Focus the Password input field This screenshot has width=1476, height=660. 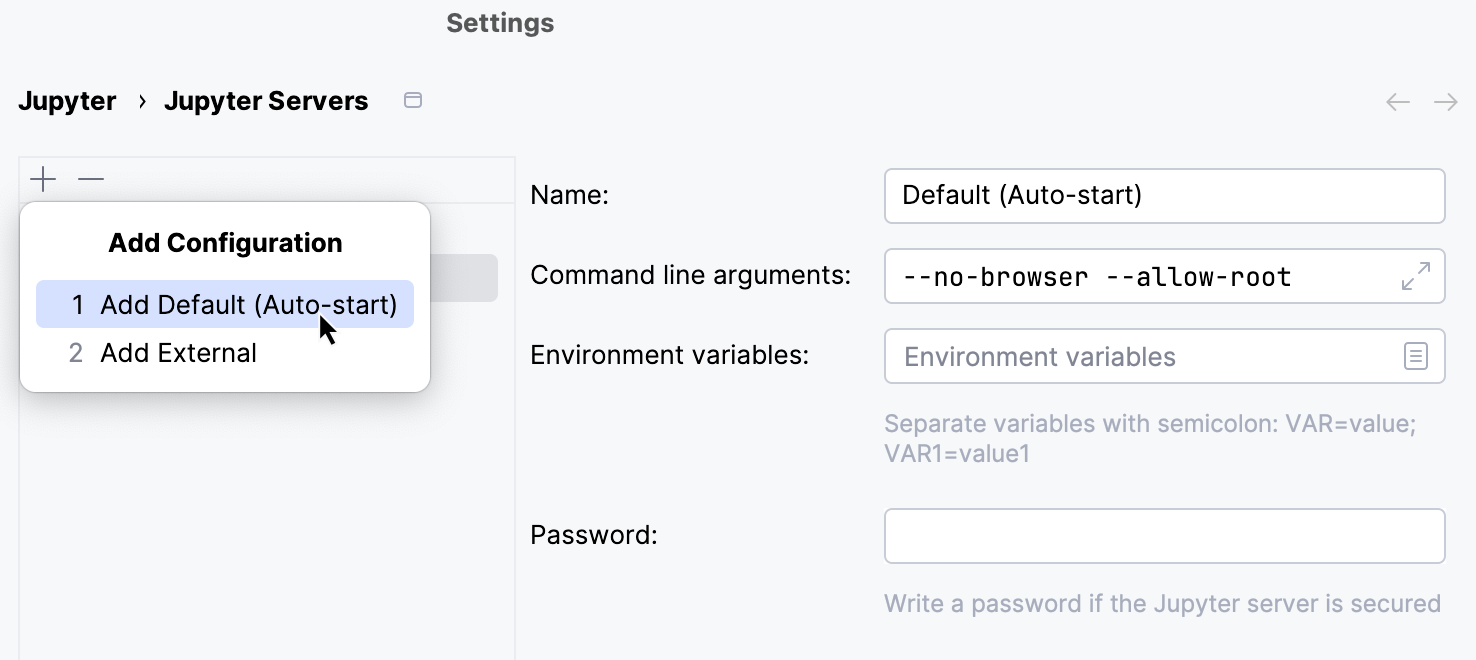click(x=1164, y=536)
